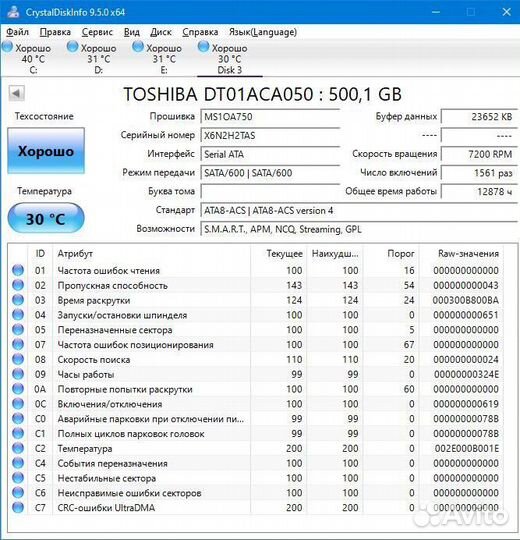Click the Стандарт field ATA8-ACS
520x540 pixels.
[x=359, y=210]
